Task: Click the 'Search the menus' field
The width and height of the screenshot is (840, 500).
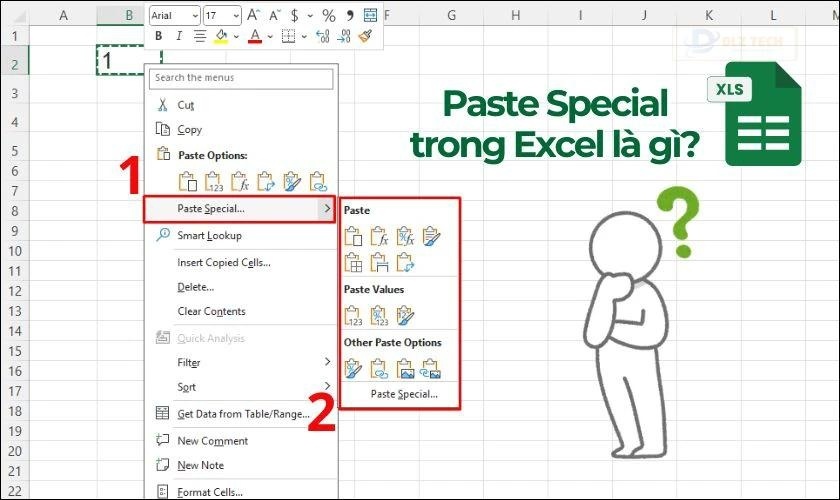Action: tap(241, 78)
